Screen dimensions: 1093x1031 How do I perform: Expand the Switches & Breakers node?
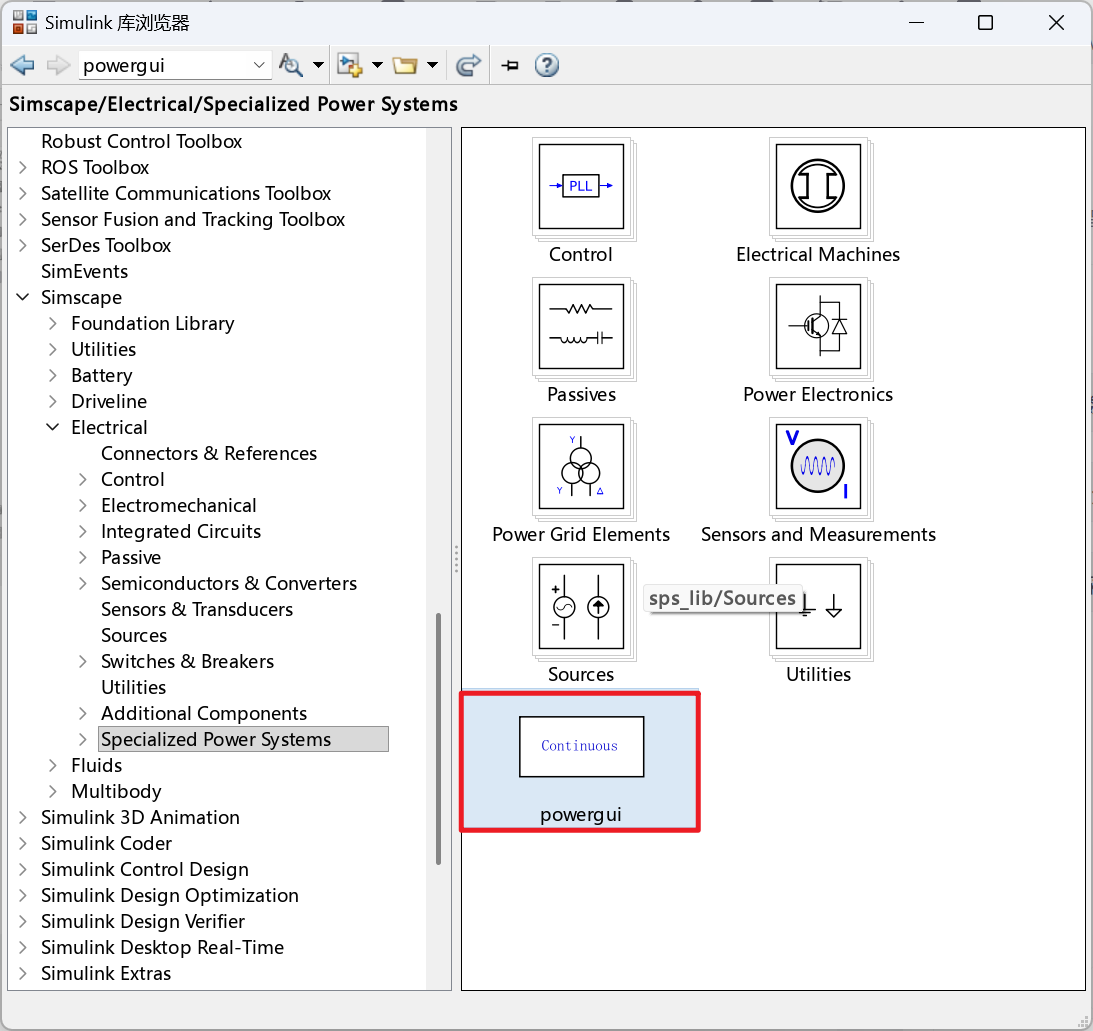coord(83,662)
